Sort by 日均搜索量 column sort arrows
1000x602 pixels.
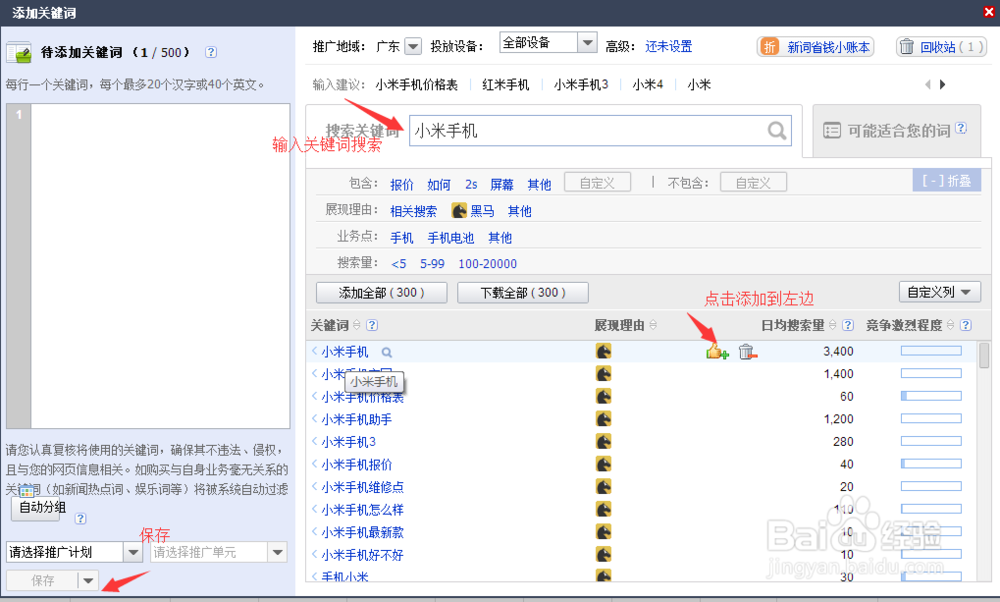click(832, 325)
